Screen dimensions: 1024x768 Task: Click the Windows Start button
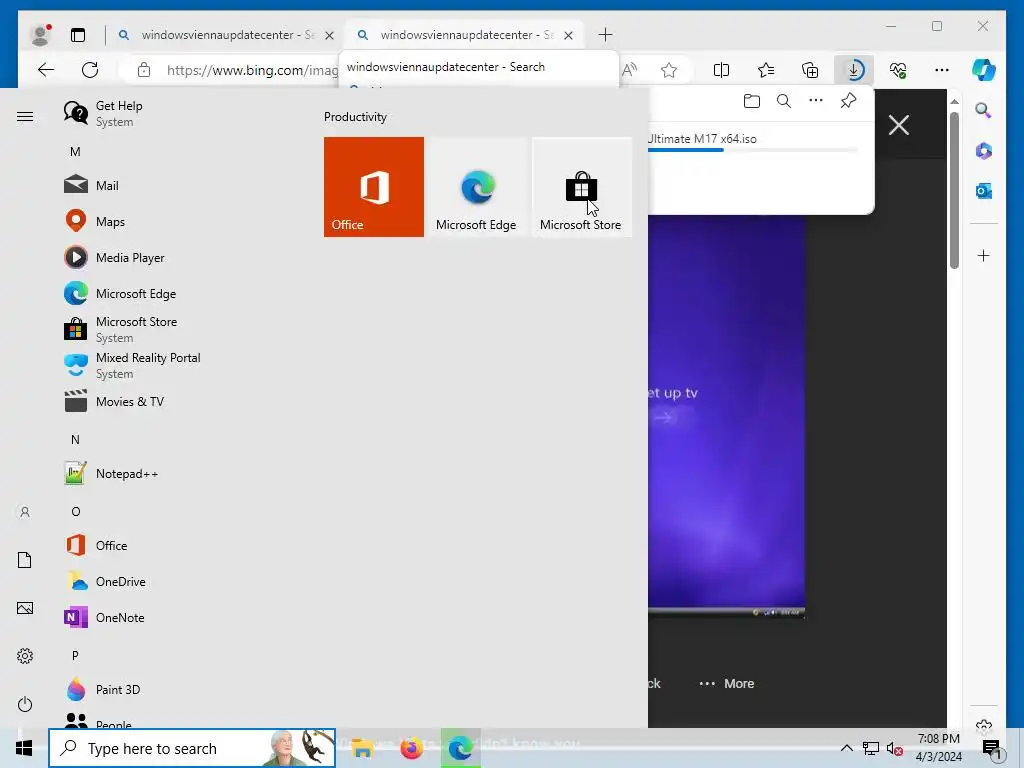pos(24,748)
